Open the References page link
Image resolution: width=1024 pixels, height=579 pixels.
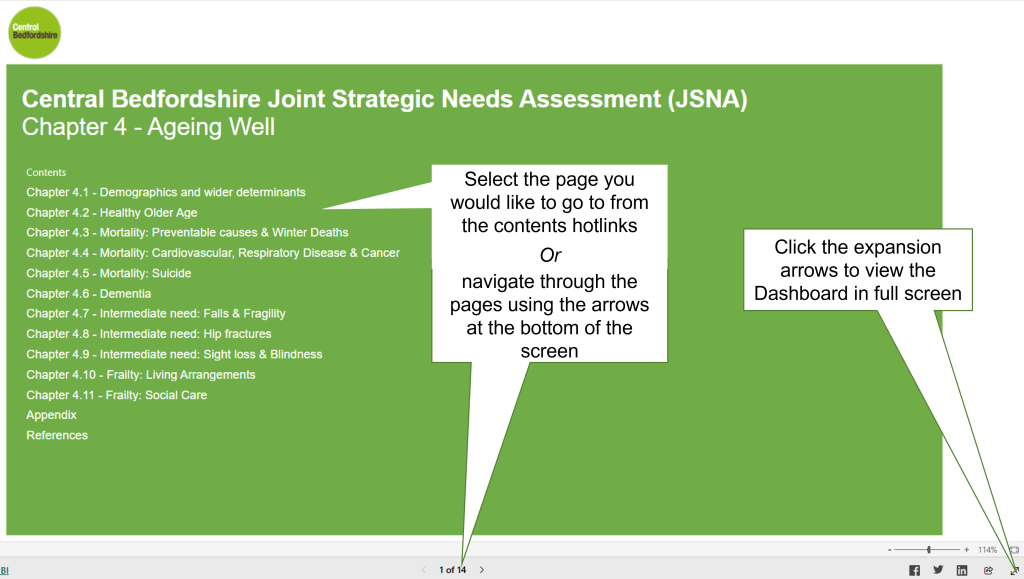[x=57, y=435]
